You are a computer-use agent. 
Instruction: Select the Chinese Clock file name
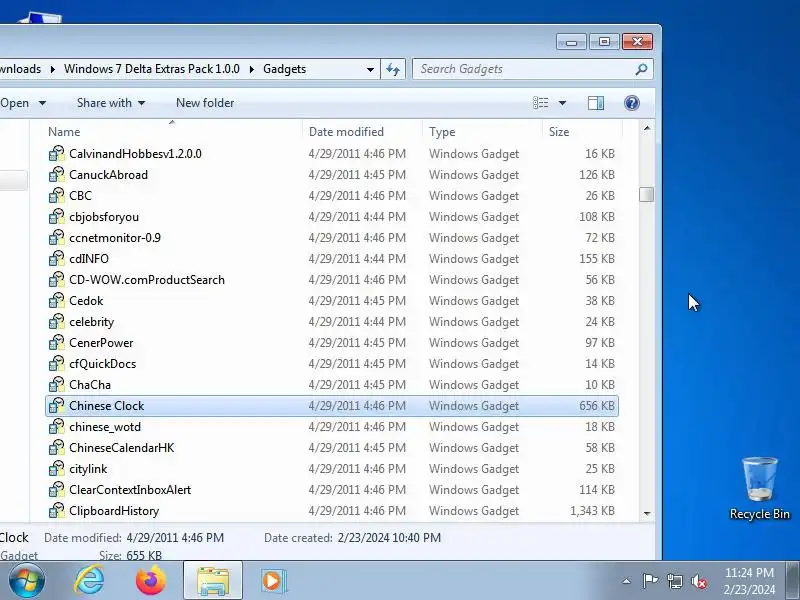(107, 406)
